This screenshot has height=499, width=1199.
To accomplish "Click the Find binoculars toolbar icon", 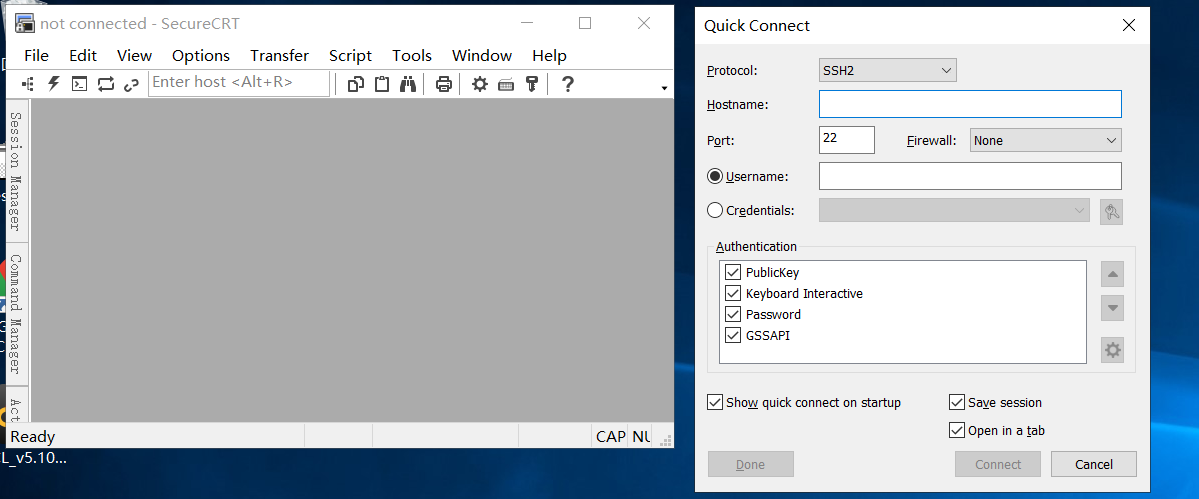I will pyautogui.click(x=408, y=84).
